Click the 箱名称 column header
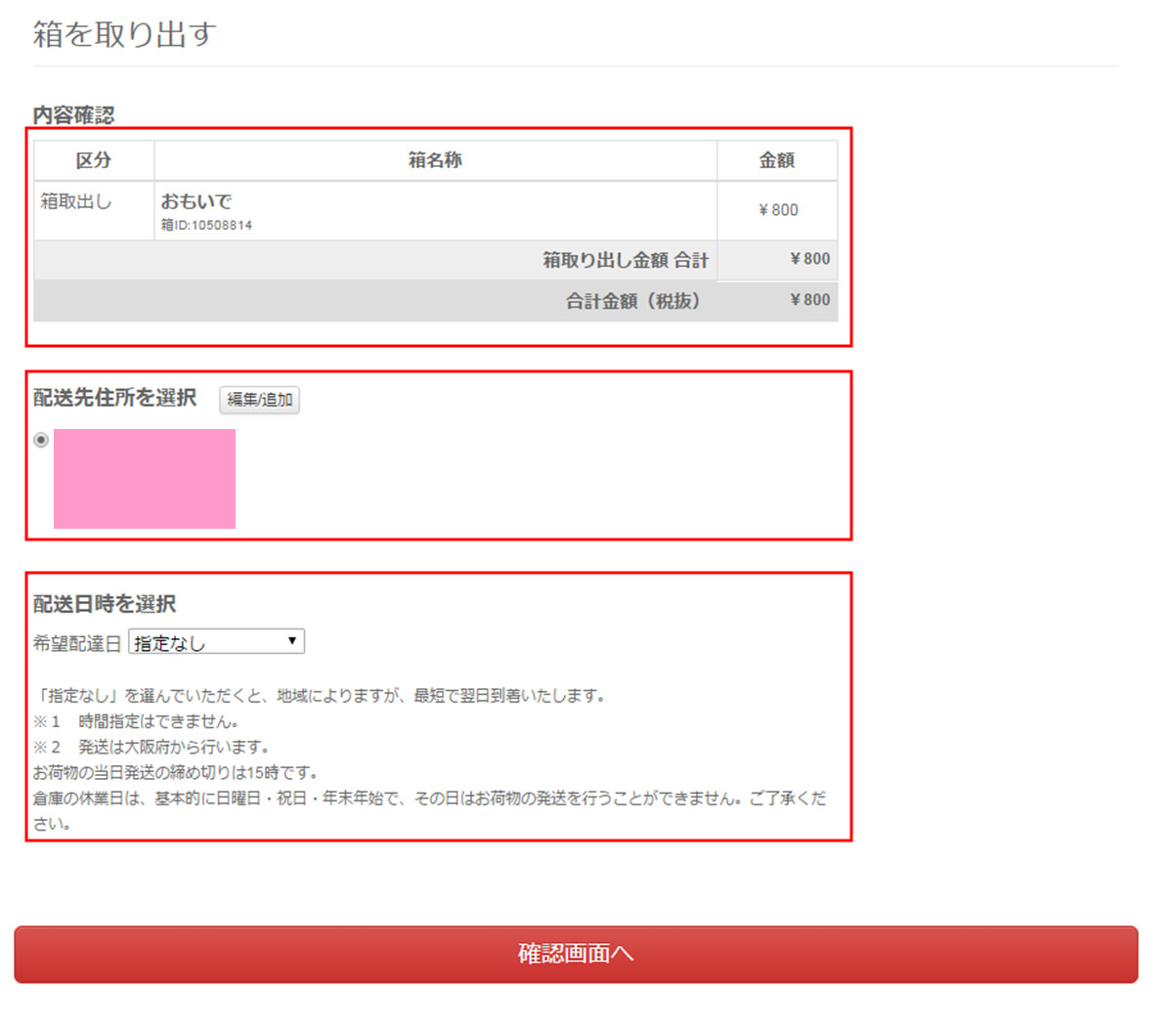The width and height of the screenshot is (1173, 1036). pos(435,160)
